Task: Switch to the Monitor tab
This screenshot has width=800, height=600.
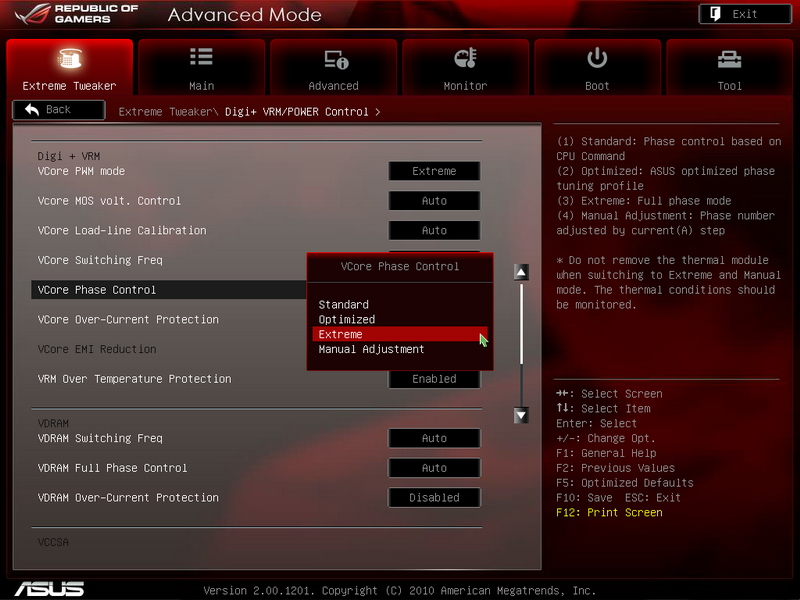Action: coord(465,67)
